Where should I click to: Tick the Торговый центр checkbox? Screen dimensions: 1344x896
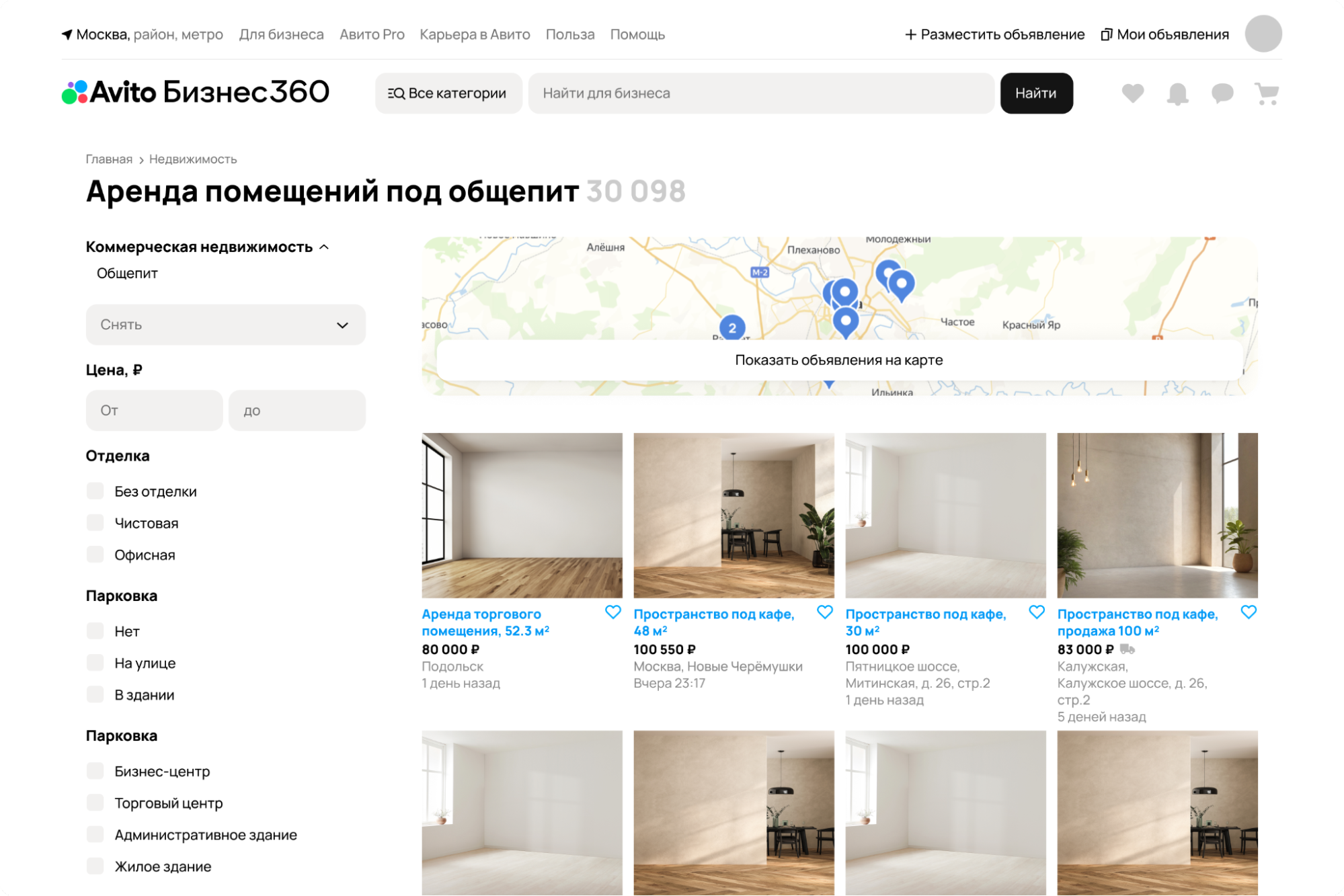click(95, 803)
